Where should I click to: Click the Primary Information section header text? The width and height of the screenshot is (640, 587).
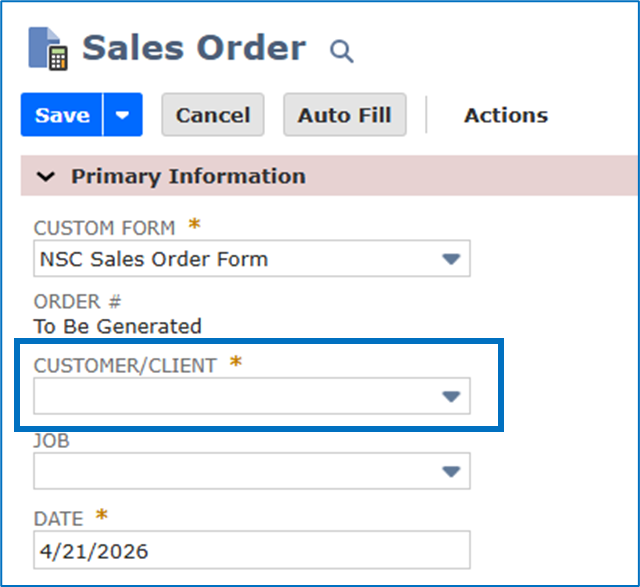[x=188, y=176]
